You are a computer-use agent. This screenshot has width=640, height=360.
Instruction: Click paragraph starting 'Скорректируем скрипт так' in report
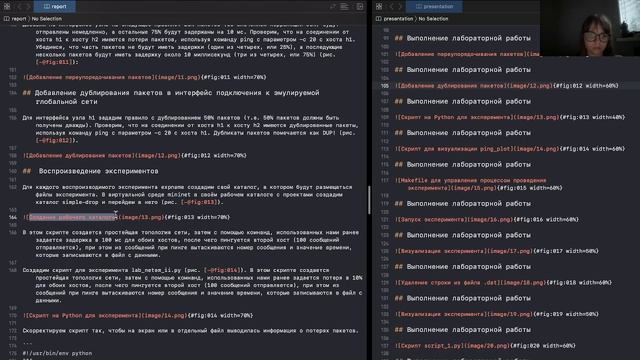(190, 331)
